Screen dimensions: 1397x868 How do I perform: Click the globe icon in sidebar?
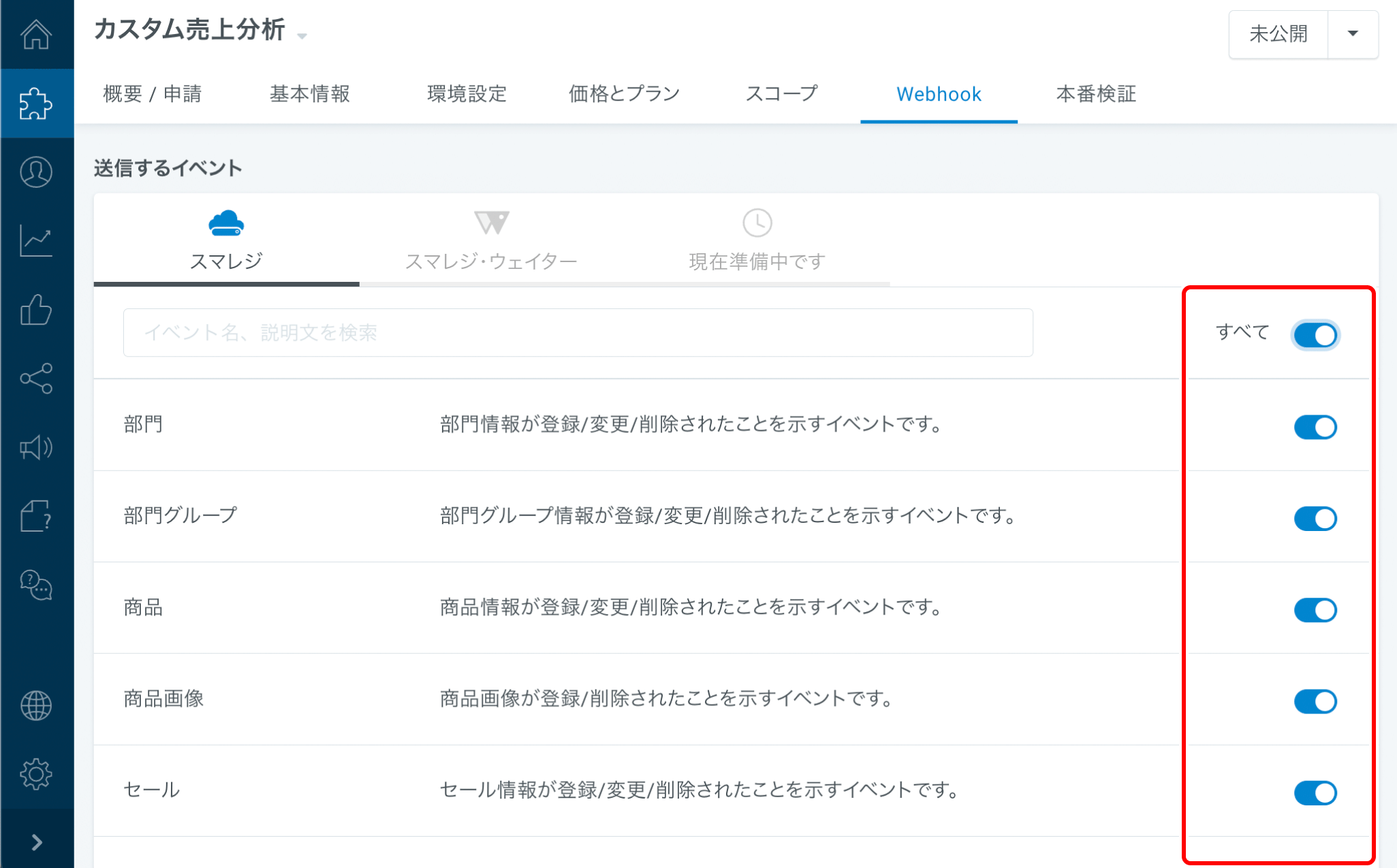tap(36, 705)
